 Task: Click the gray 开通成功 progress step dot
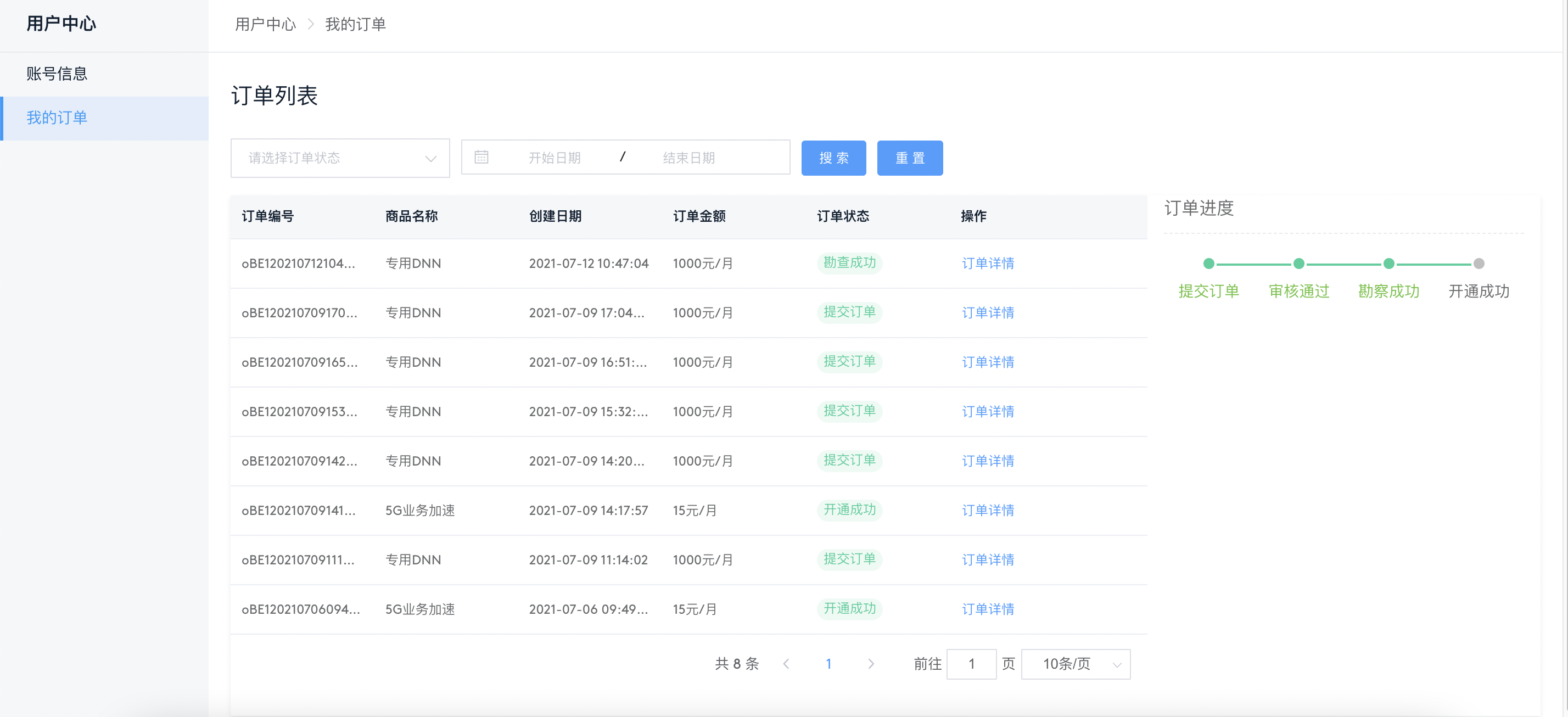1479,264
